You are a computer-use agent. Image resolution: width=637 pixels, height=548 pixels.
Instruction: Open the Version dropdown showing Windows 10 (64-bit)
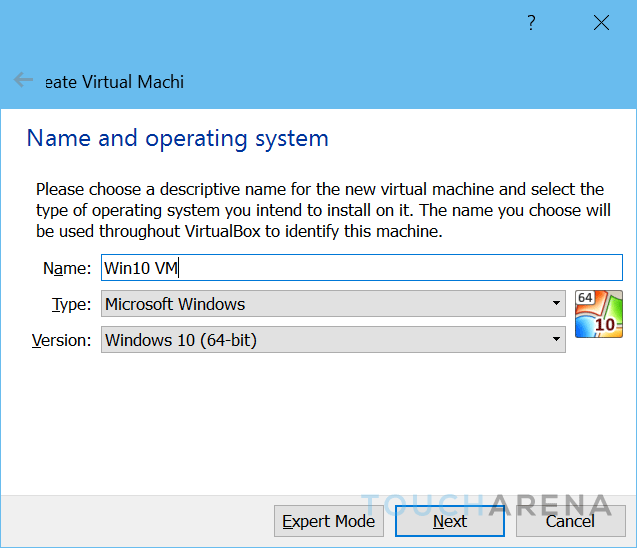[x=333, y=340]
